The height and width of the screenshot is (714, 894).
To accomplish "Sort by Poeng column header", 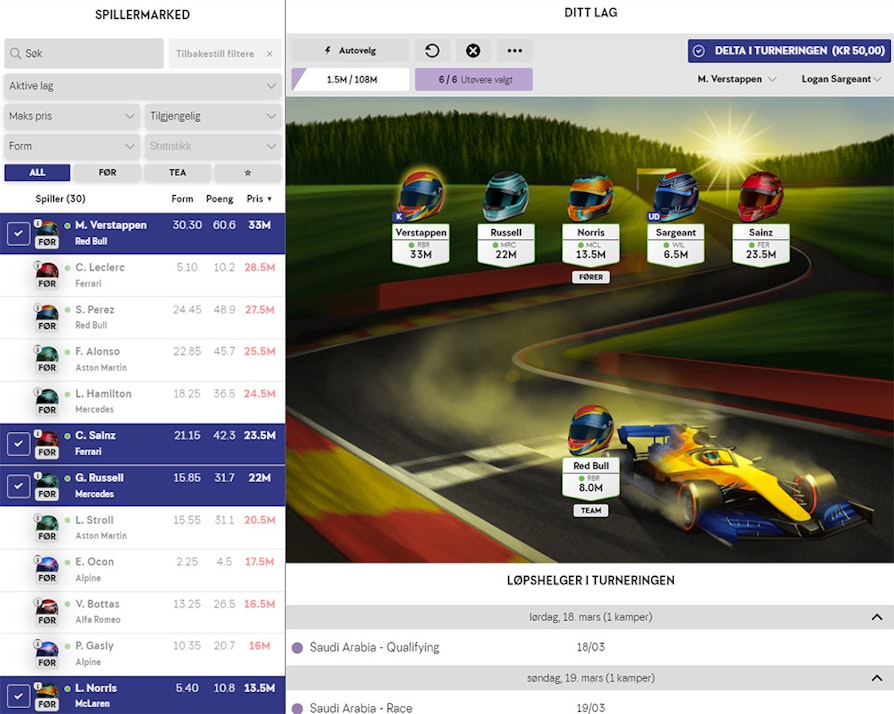I will (220, 199).
